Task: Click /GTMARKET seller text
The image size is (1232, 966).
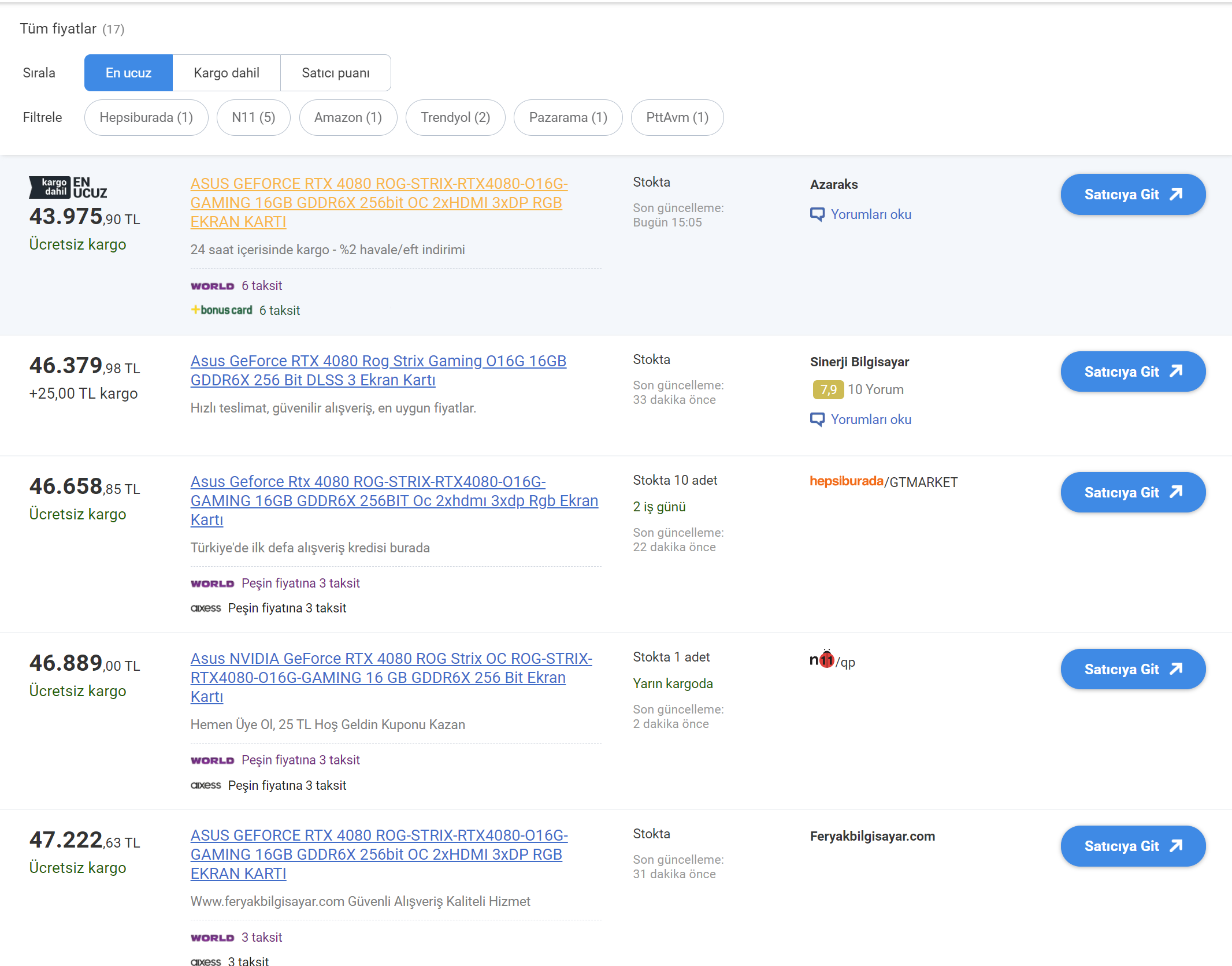Action: pyautogui.click(x=921, y=482)
